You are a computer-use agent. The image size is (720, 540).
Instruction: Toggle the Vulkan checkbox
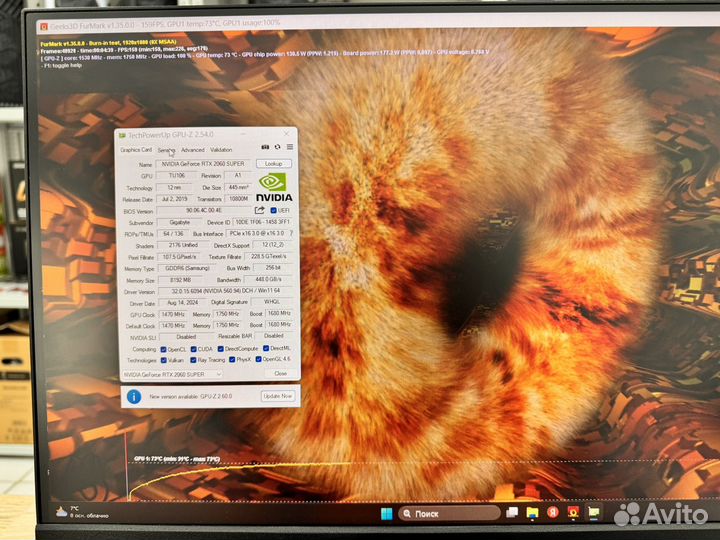(x=163, y=361)
